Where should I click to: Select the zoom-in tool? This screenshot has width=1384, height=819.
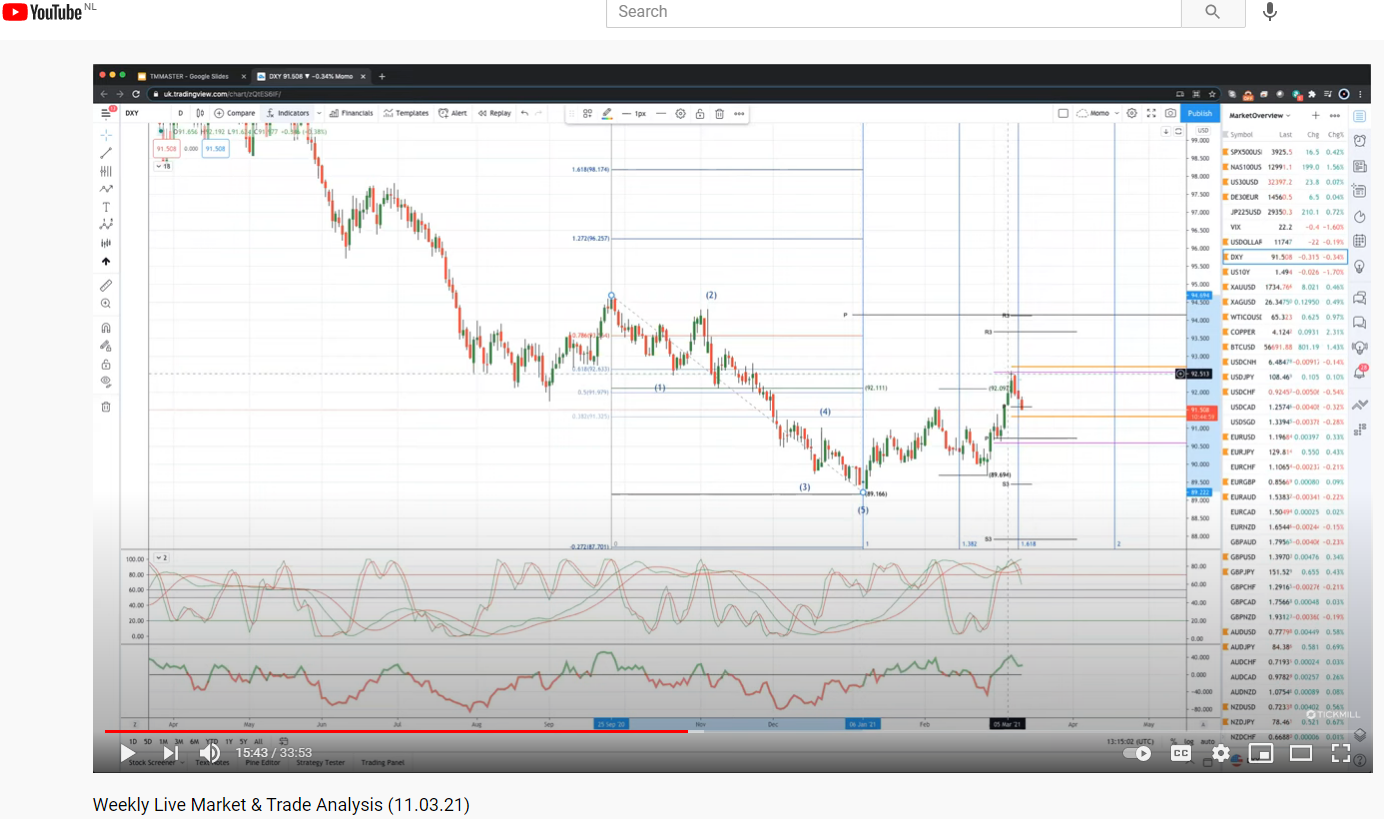pyautogui.click(x=106, y=303)
